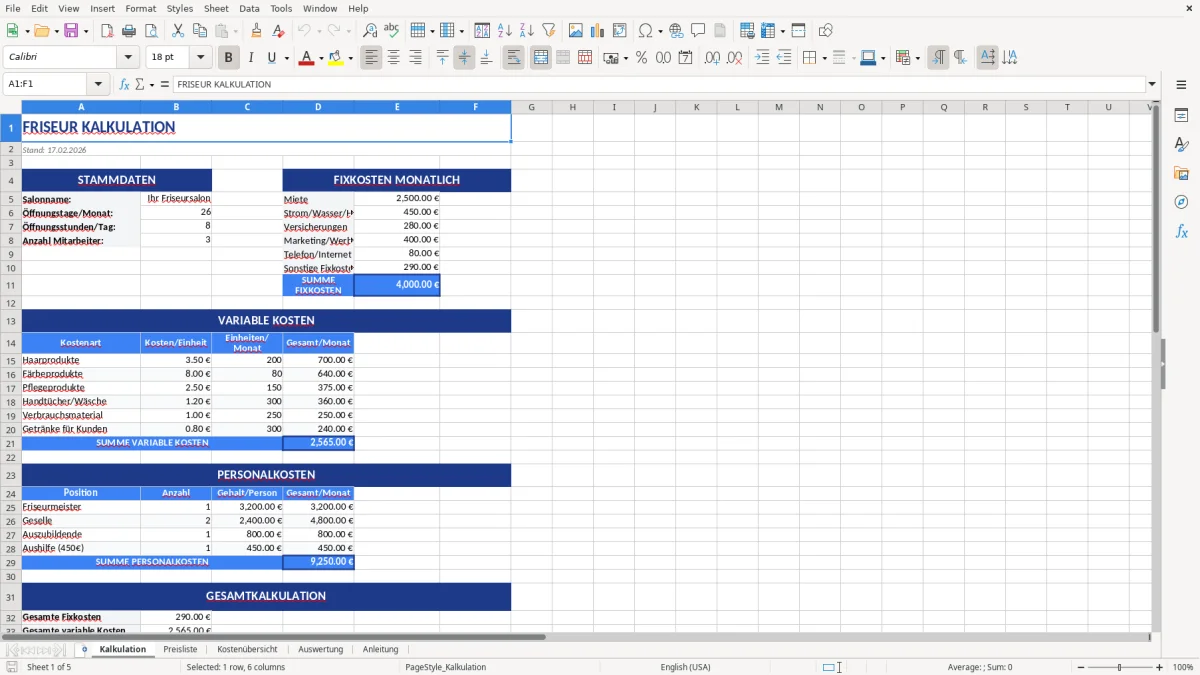The image size is (1200, 675).
Task: Open the font size dropdown
Action: 199,57
